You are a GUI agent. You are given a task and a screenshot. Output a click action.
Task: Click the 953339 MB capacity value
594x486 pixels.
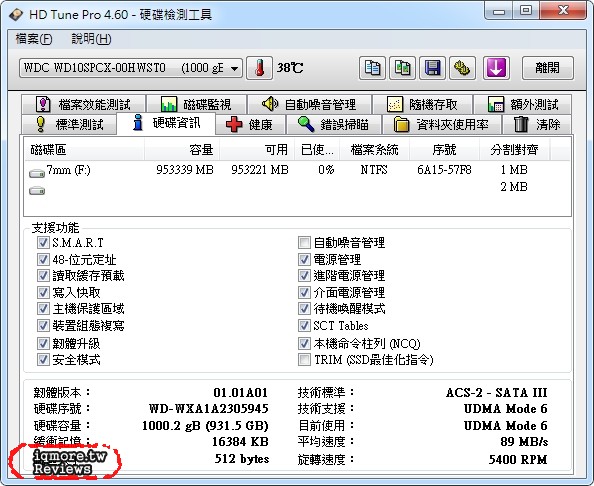click(185, 170)
